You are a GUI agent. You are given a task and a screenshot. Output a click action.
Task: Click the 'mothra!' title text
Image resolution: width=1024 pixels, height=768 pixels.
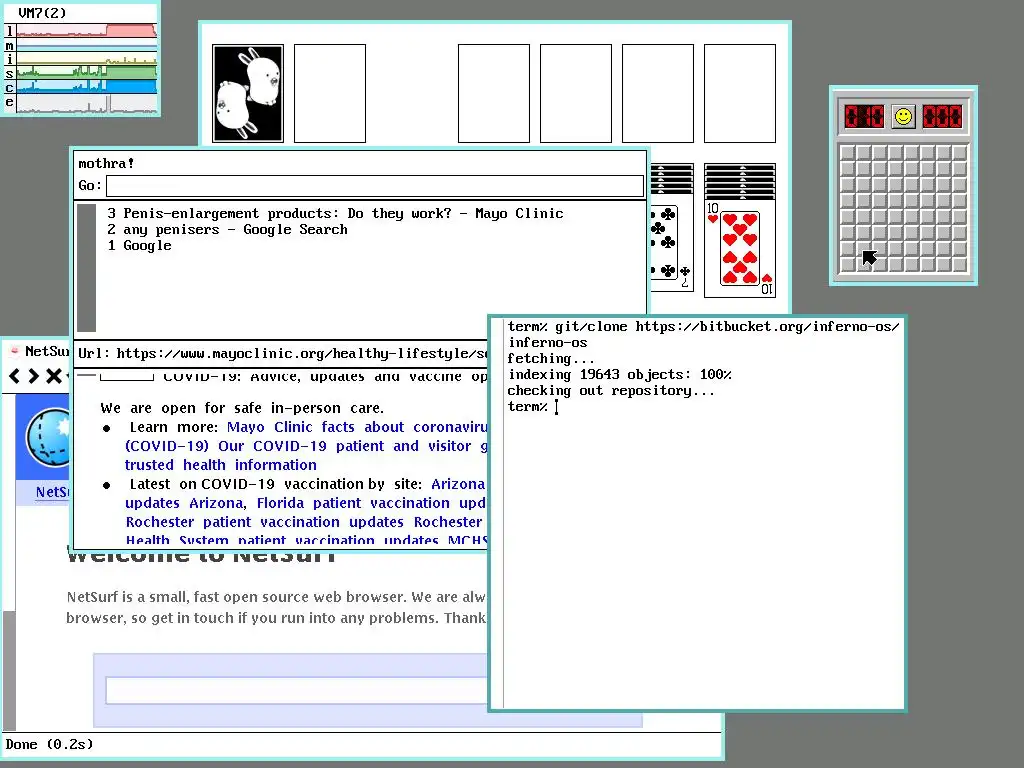pyautogui.click(x=106, y=163)
